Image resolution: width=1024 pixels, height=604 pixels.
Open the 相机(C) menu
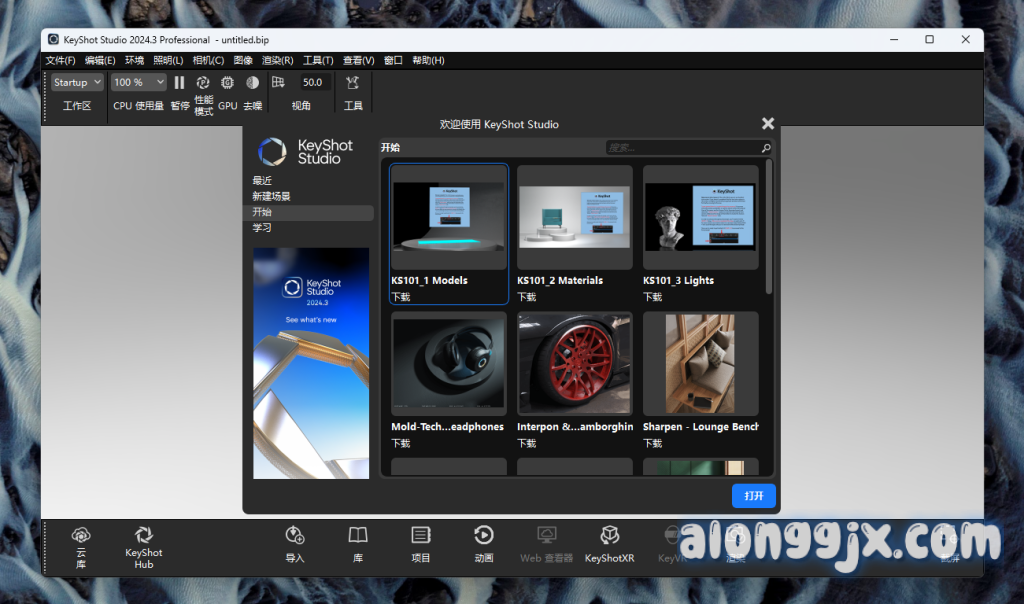click(208, 61)
